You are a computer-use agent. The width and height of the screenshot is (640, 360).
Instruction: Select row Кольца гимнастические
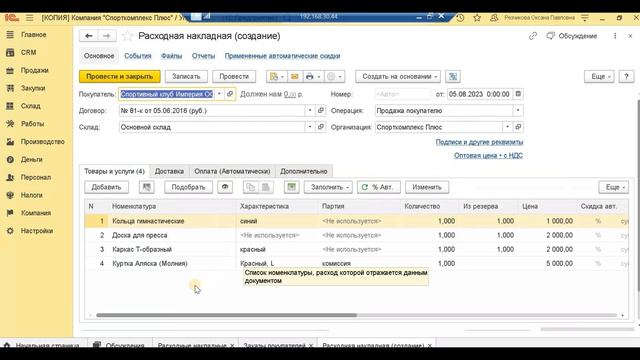click(x=356, y=221)
